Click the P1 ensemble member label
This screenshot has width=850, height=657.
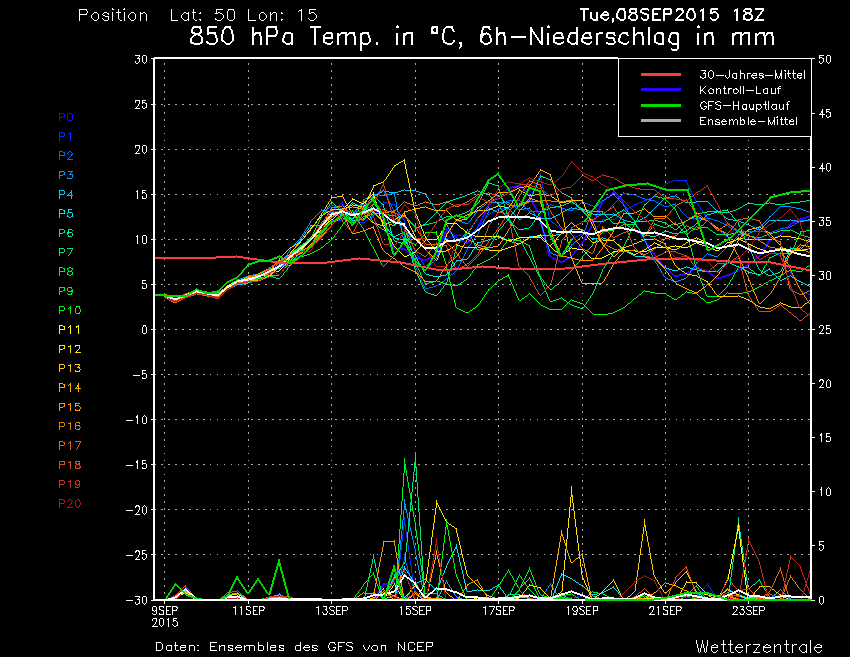(x=65, y=137)
